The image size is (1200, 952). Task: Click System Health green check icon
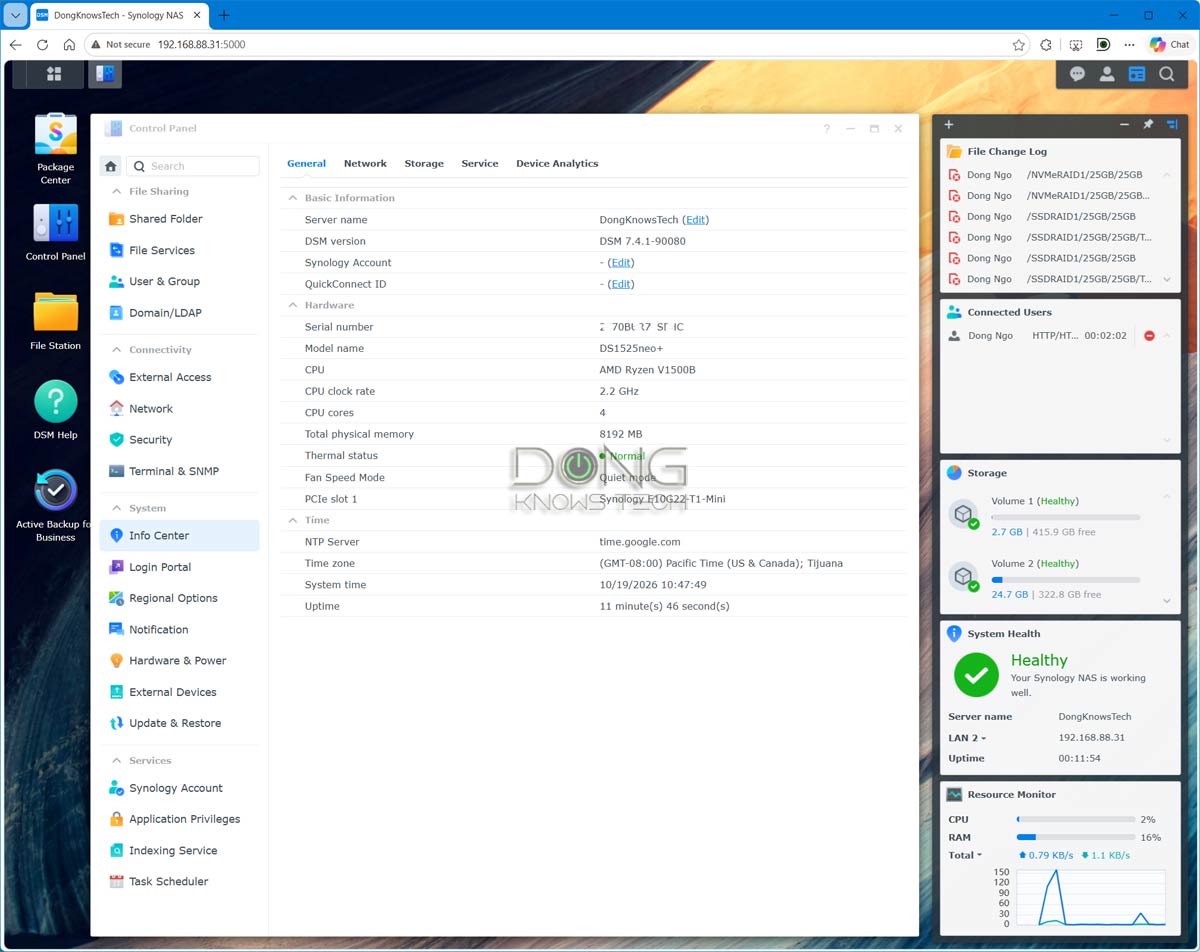click(x=976, y=676)
